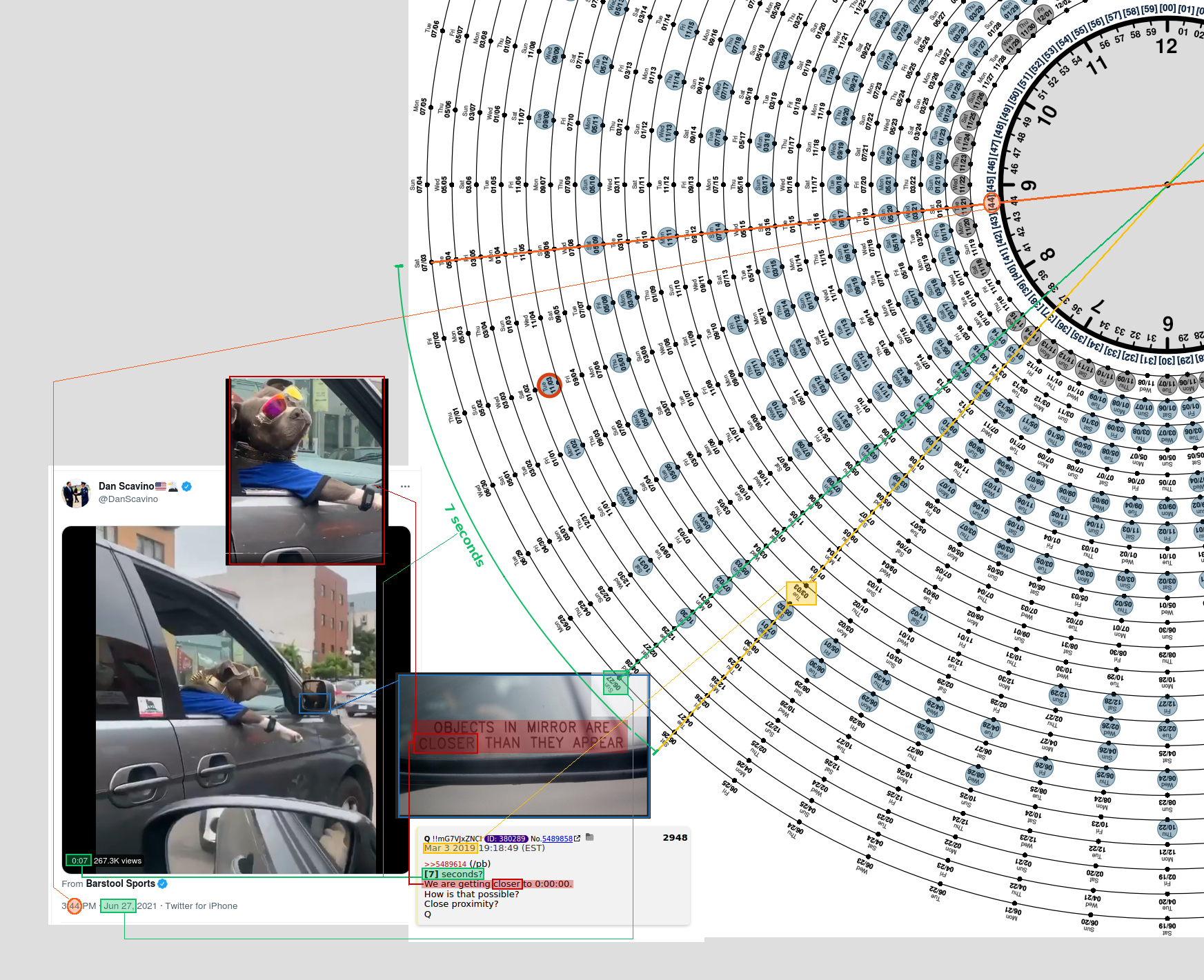Open the tweet's three-dot more options menu
Image resolution: width=1204 pixels, height=980 pixels.
tap(405, 486)
